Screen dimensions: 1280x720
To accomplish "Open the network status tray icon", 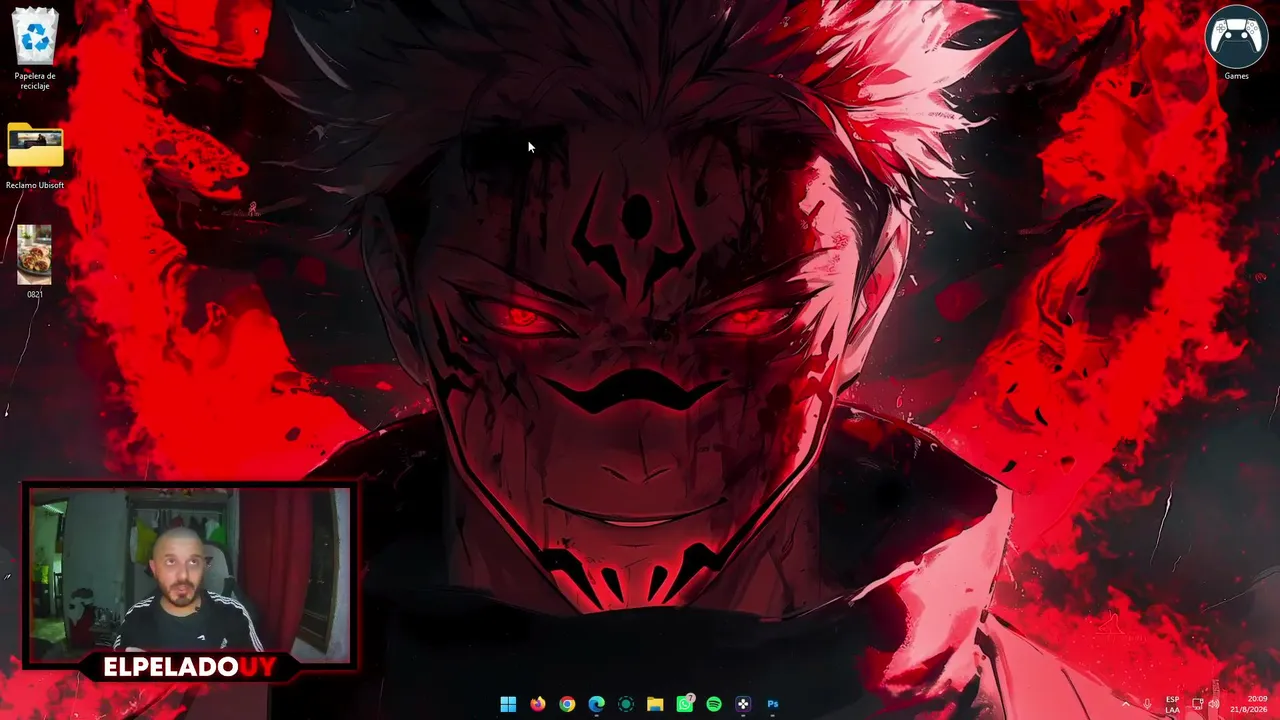I will click(x=1197, y=704).
